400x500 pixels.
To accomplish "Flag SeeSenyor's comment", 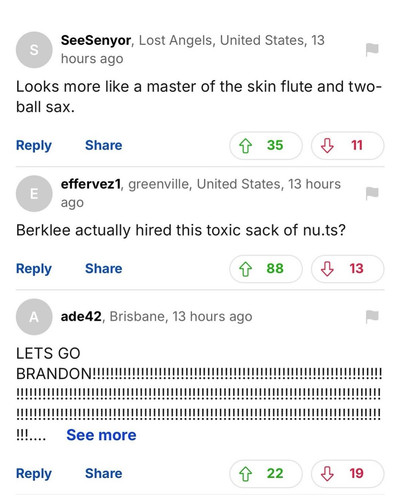I will (372, 50).
